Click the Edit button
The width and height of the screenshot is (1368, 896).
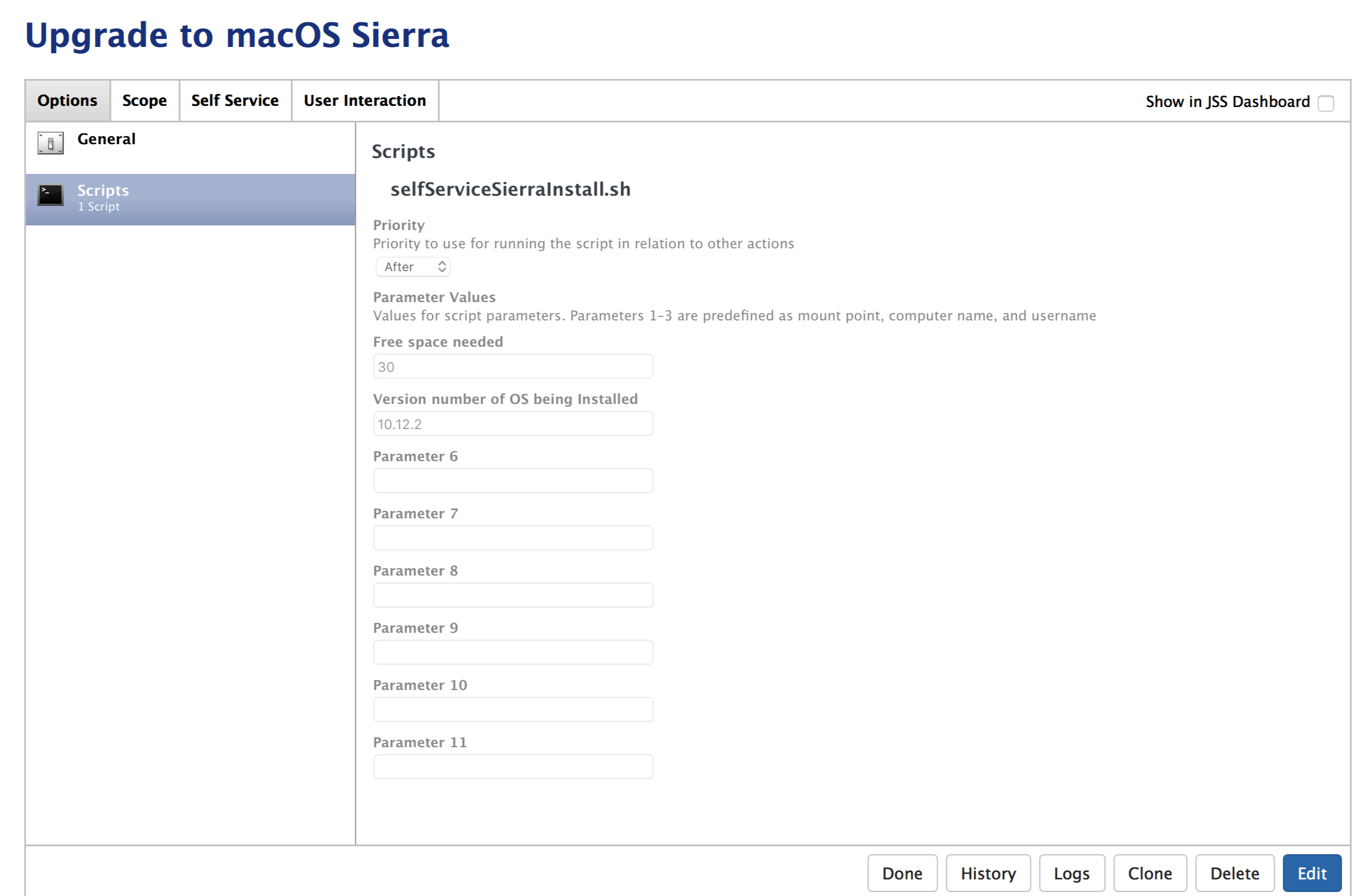(x=1312, y=873)
